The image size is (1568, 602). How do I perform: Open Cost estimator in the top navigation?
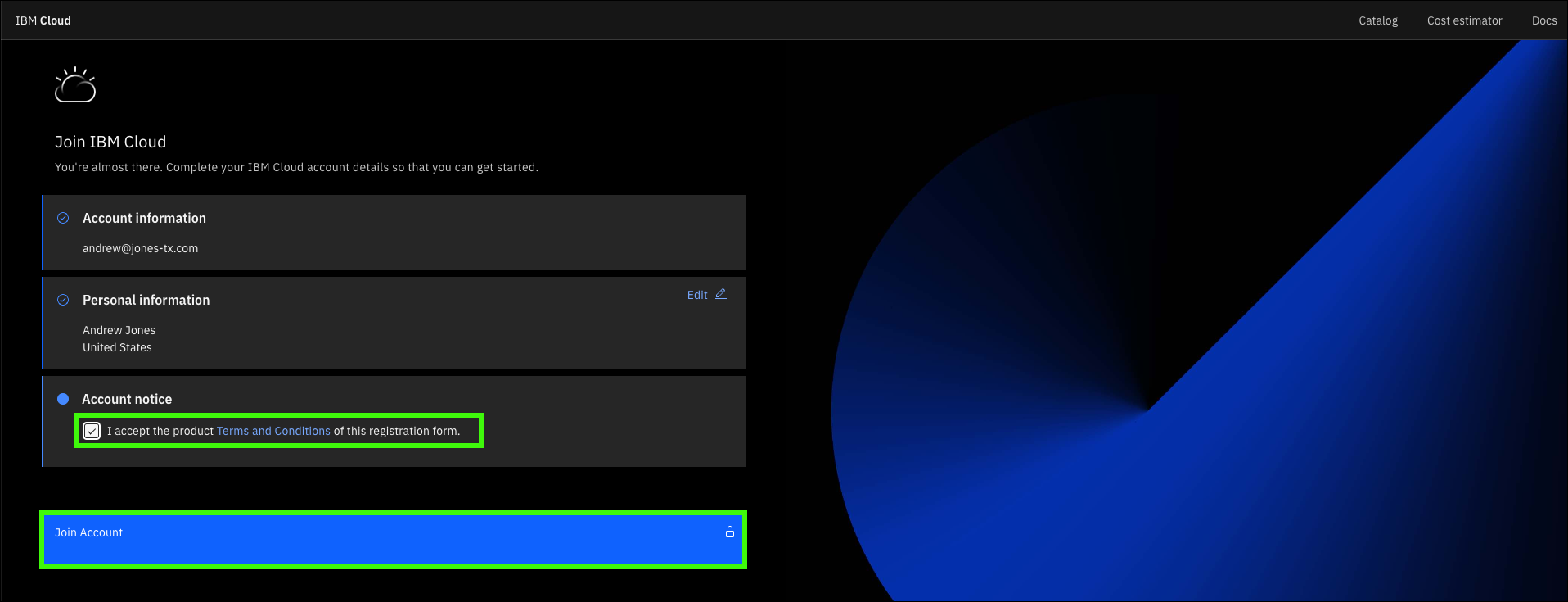[1464, 20]
